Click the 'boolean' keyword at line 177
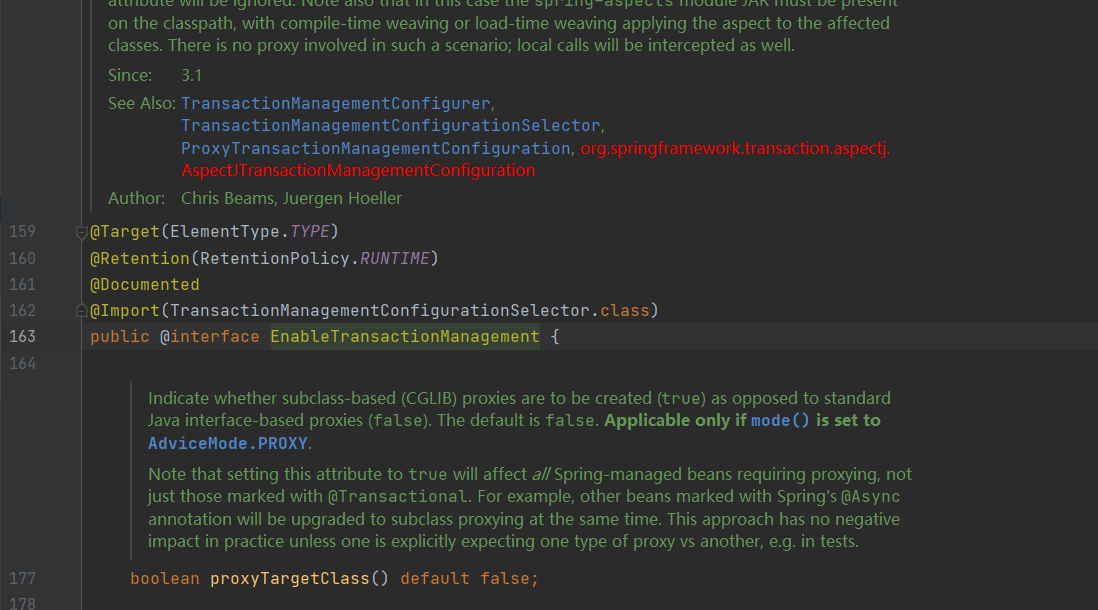This screenshot has height=610, width=1098. click(165, 578)
